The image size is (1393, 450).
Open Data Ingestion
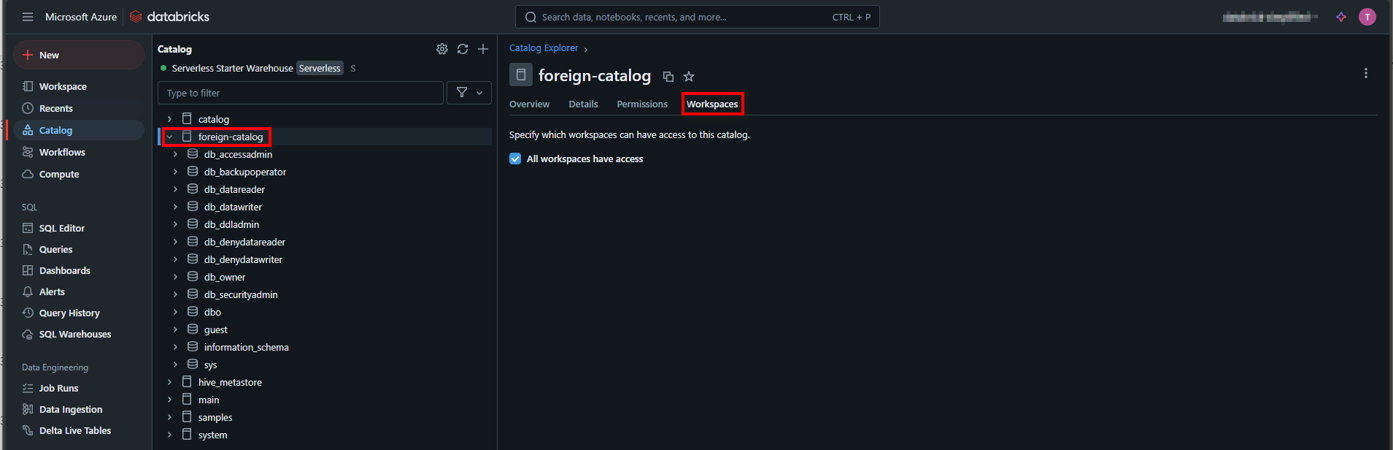79,409
